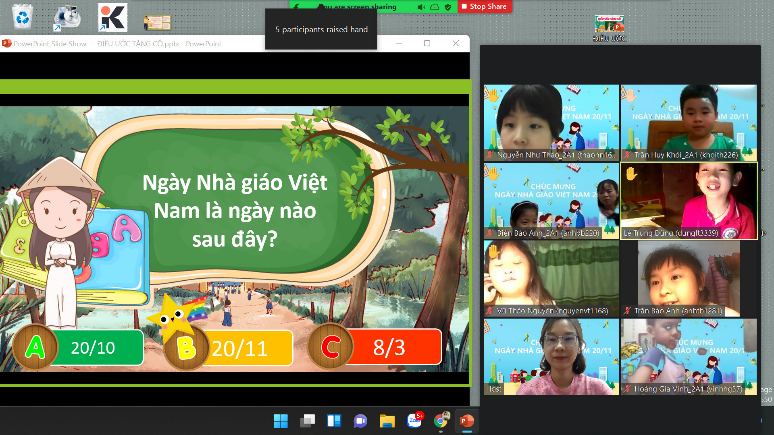Select Nguyễn Như Thảo's video tile
Screen dimensions: 774x435
550,122
